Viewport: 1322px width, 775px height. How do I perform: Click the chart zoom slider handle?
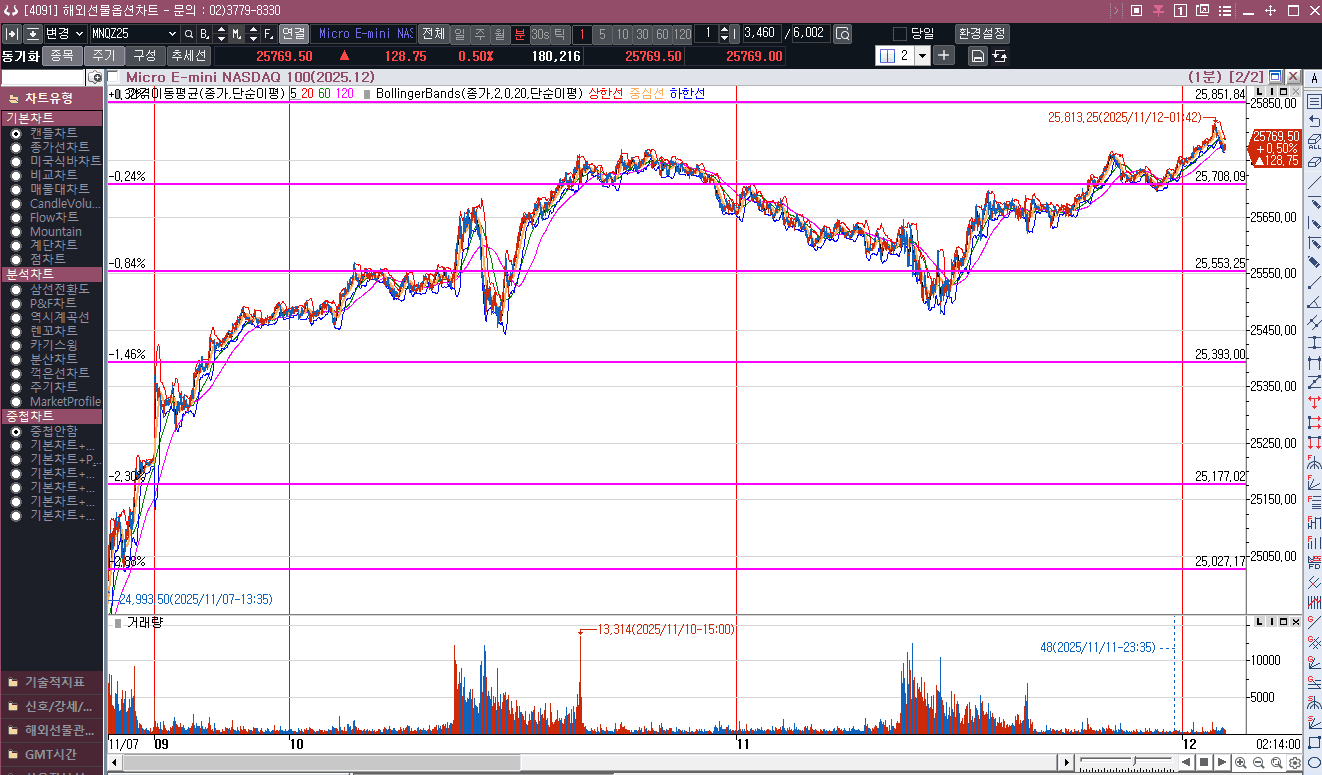click(1133, 763)
